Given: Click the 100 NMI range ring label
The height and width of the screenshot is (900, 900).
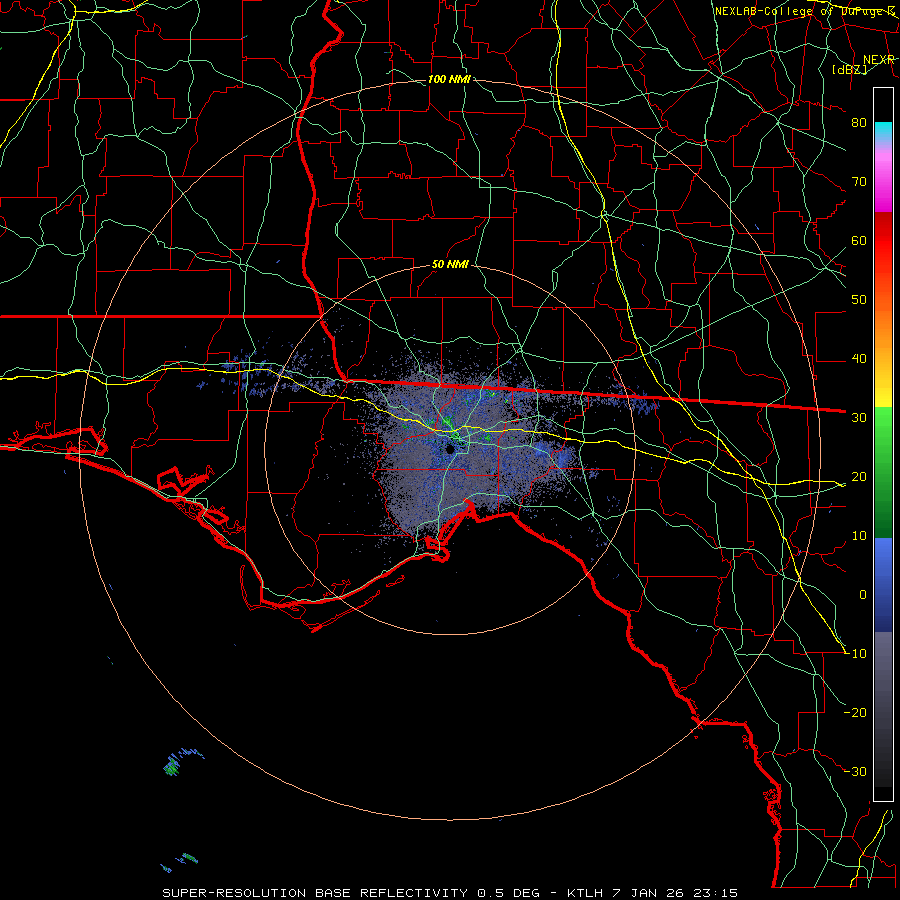Looking at the screenshot, I should [x=449, y=79].
